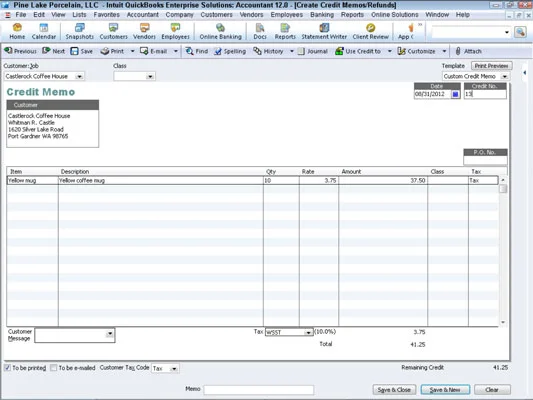
Task: Click the Save & New button
Action: coord(445,390)
